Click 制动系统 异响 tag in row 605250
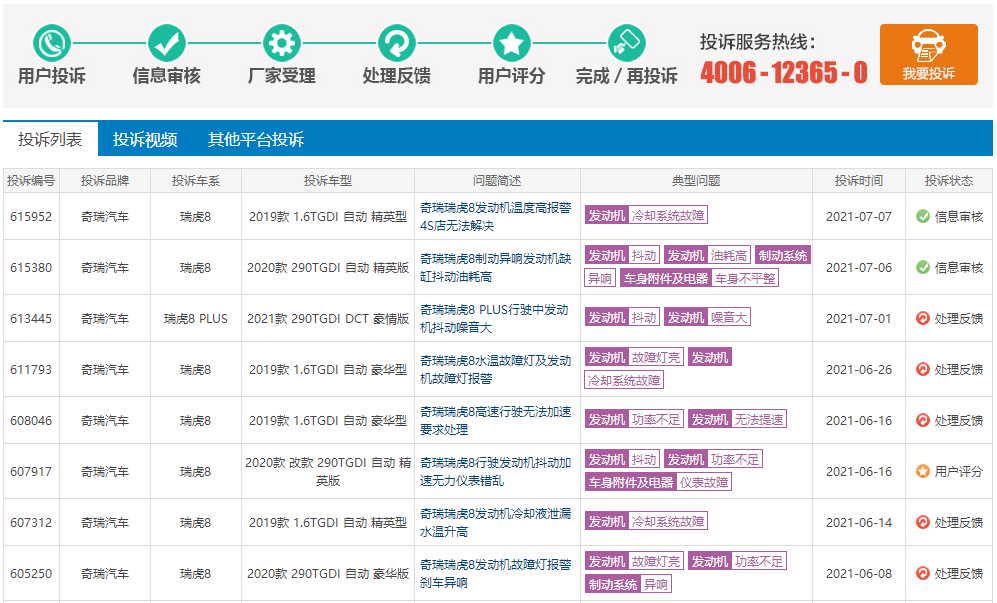This screenshot has height=603, width=997. [x=628, y=584]
